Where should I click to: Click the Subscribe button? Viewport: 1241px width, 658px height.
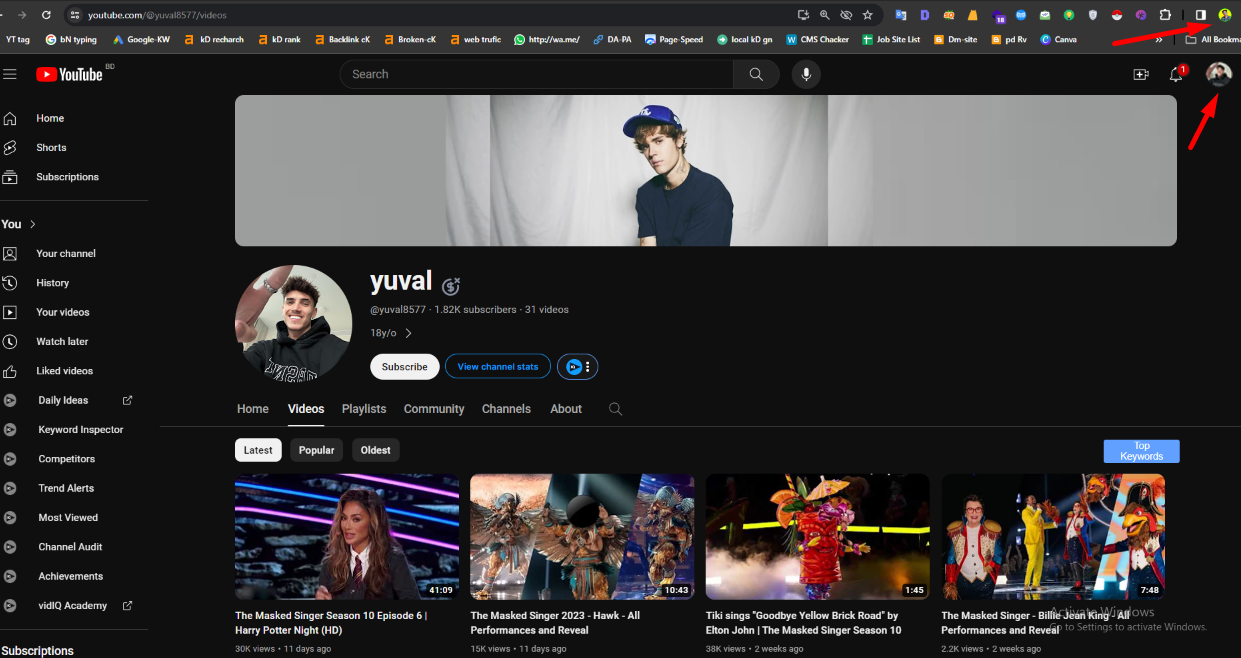click(404, 367)
